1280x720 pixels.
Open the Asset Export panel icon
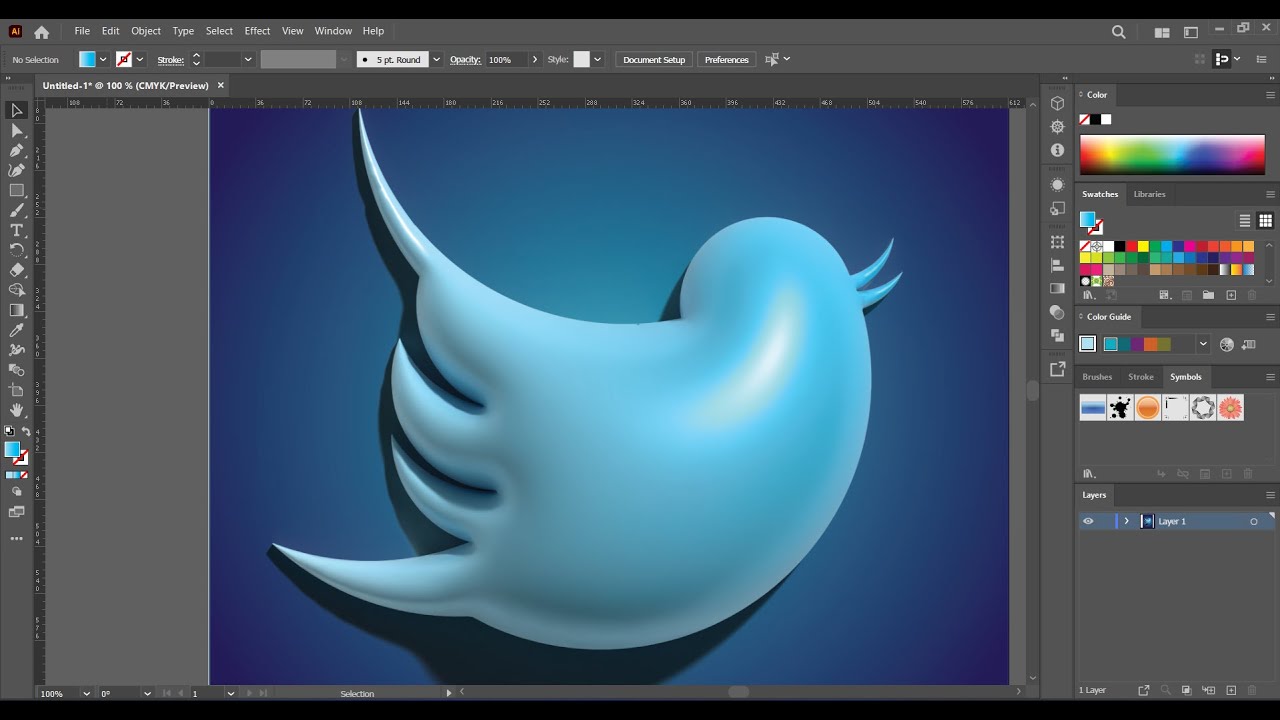[1057, 369]
